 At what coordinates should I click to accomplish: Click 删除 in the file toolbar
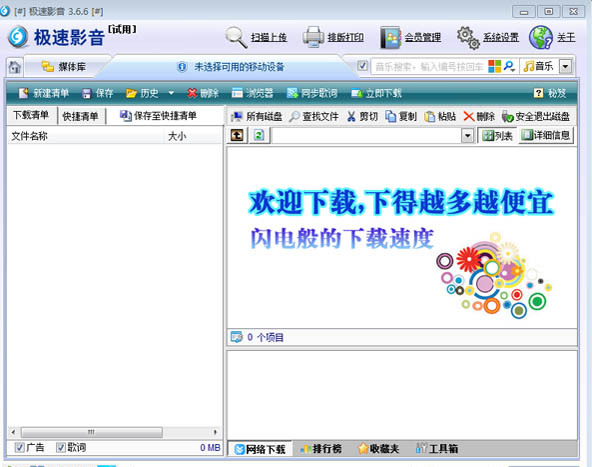(479, 117)
